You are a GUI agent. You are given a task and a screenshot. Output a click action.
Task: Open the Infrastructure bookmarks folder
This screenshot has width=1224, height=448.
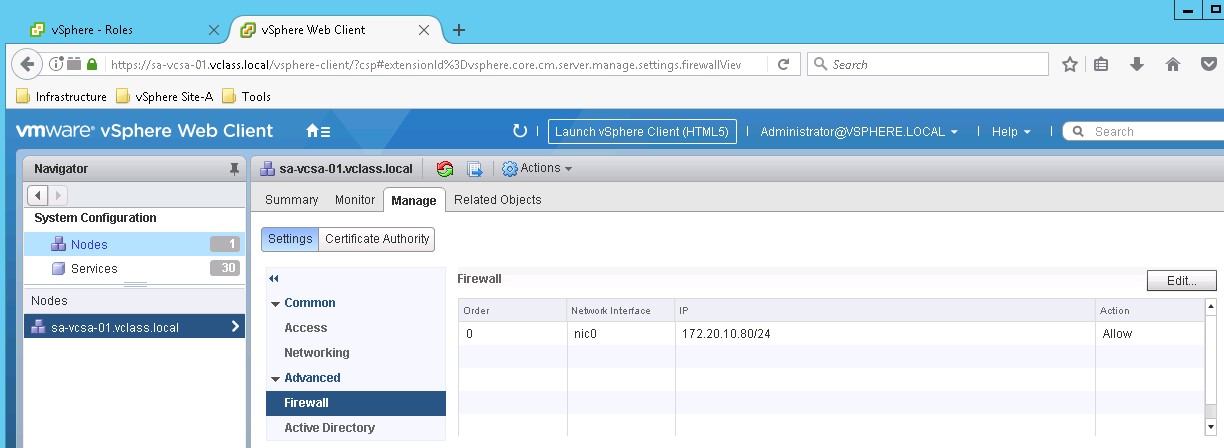coord(62,97)
